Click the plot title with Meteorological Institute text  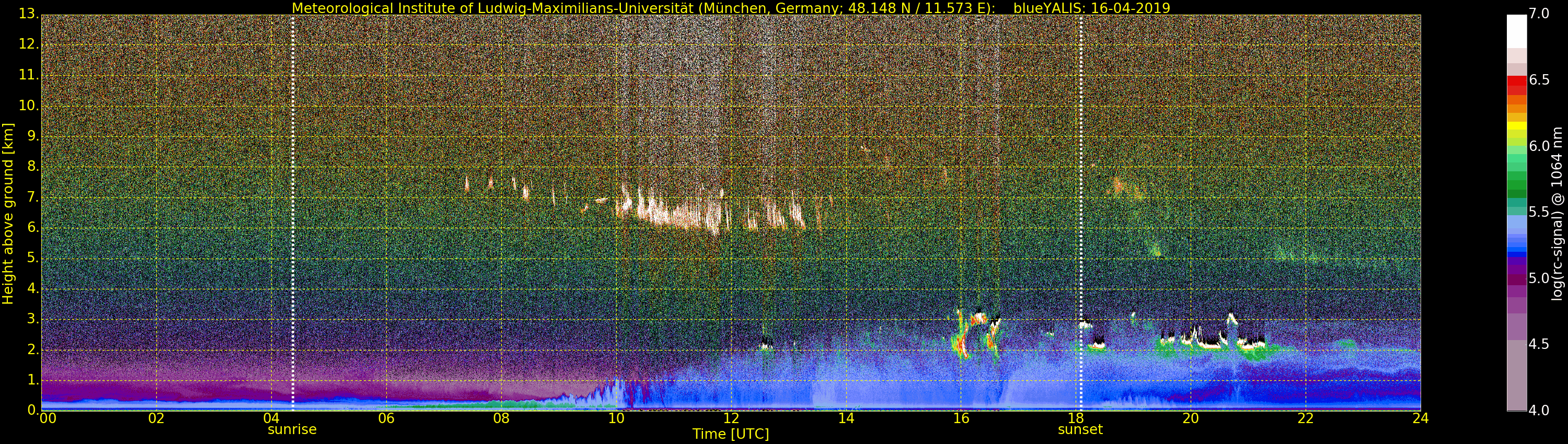(731, 8)
